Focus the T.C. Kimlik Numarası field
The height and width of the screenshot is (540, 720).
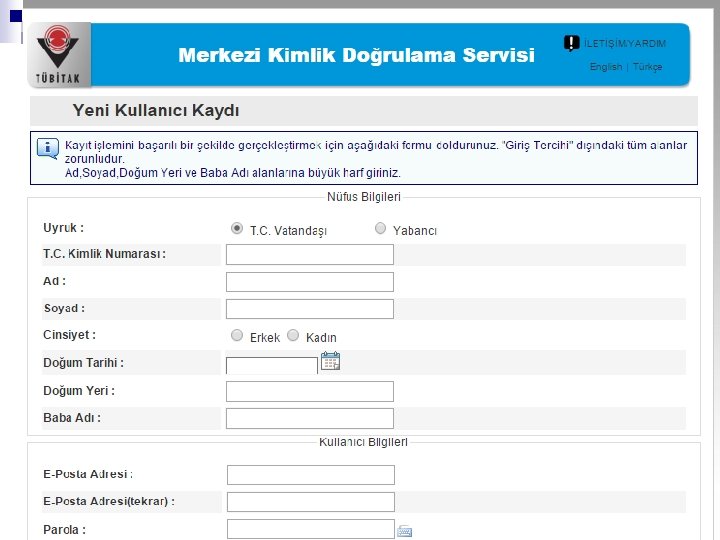pos(309,254)
